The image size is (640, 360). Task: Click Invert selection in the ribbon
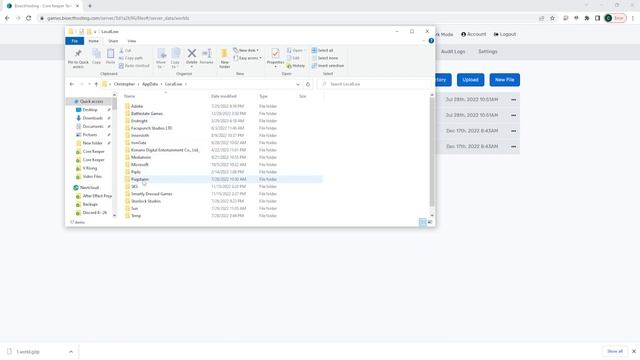[x=328, y=65]
